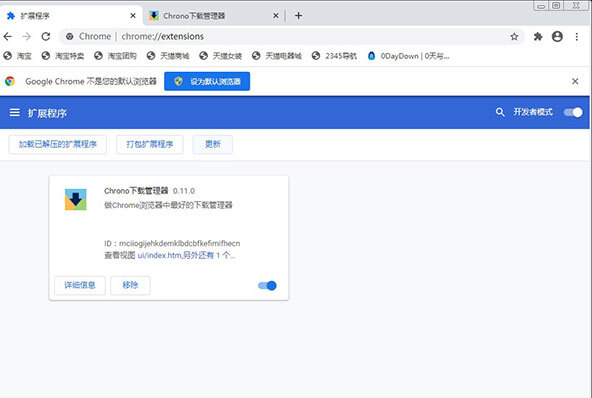Screen dimensions: 592x398
Task: Switch to the 扩展程序 tab
Action: [x=71, y=15]
